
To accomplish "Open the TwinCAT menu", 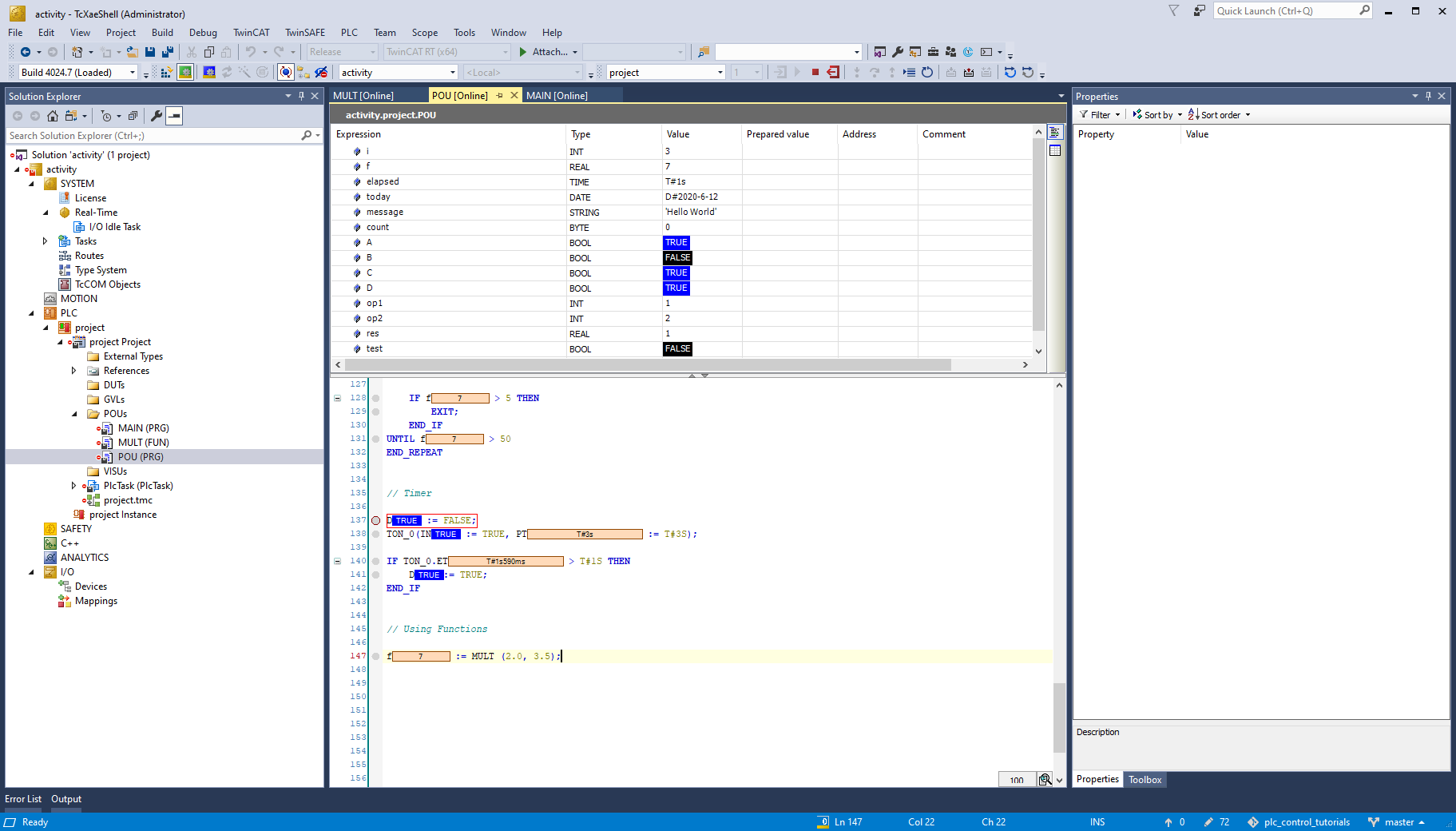I will pos(251,33).
